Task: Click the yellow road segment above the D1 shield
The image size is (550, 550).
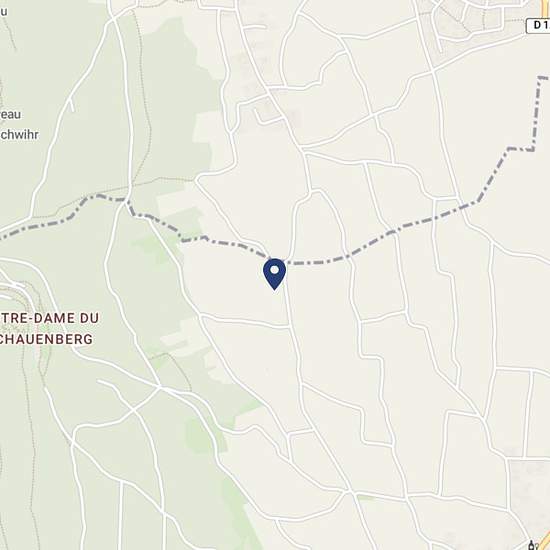Action: click(546, 9)
